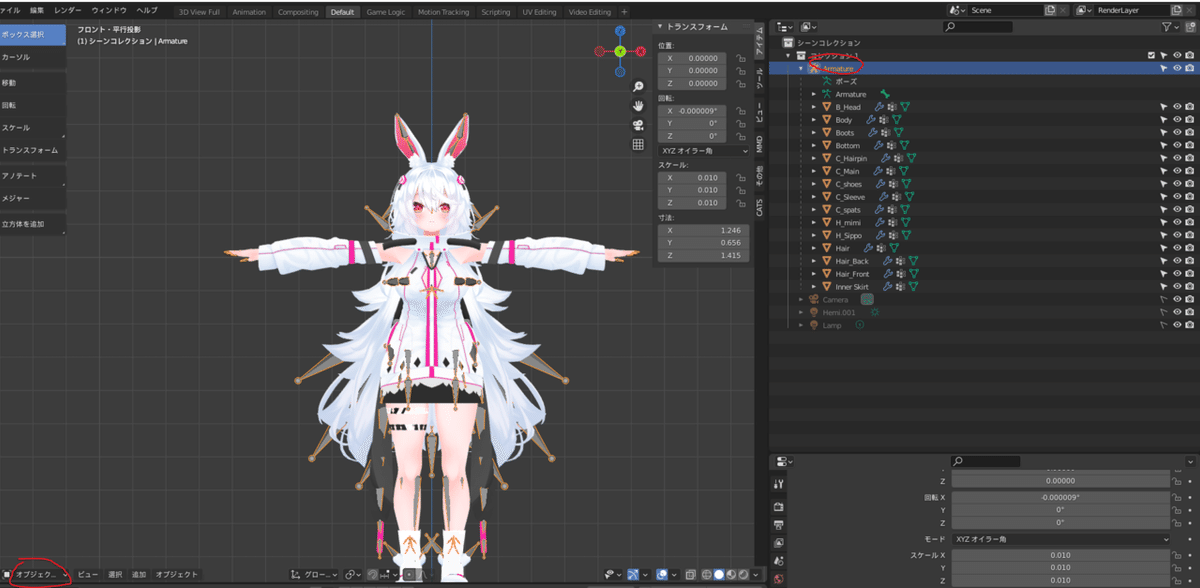The width and height of the screenshot is (1200, 588).
Task: Toggle visibility eye for Inner Skirt
Action: (x=1177, y=287)
